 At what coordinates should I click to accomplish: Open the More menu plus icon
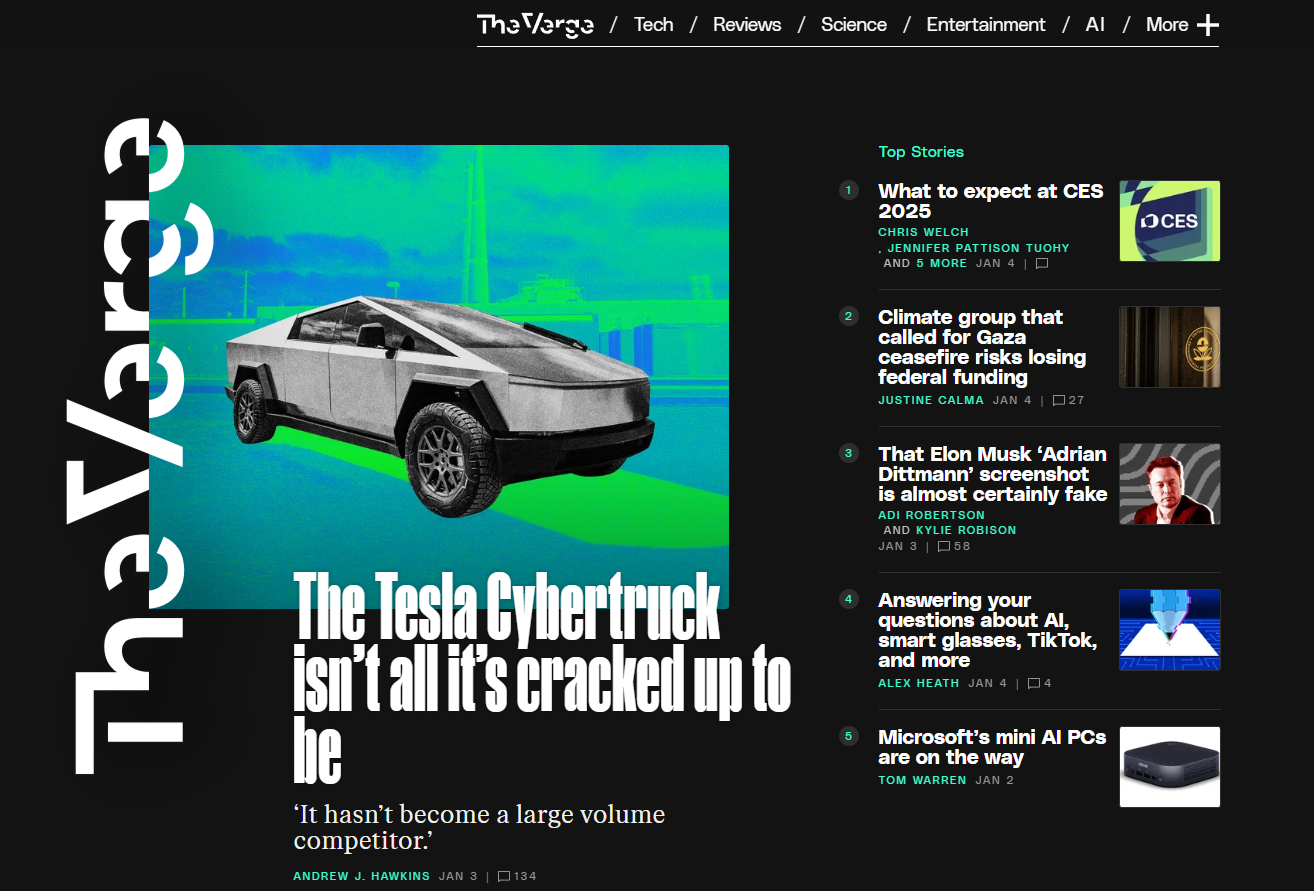point(1208,25)
